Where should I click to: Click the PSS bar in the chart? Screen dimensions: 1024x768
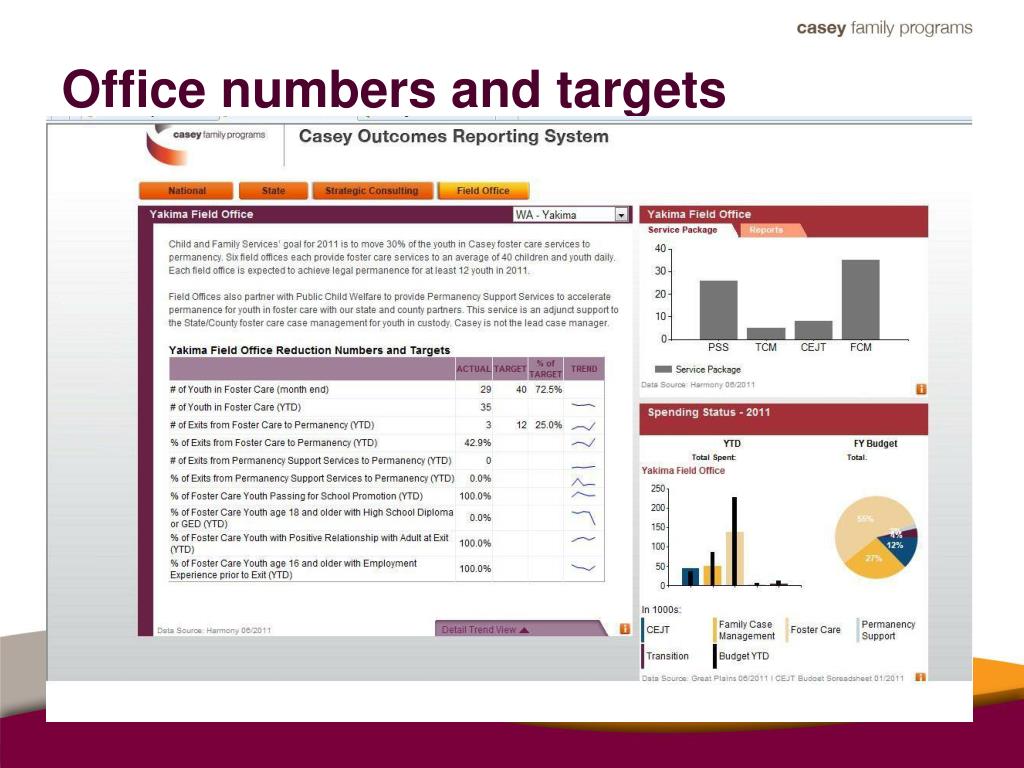[718, 310]
